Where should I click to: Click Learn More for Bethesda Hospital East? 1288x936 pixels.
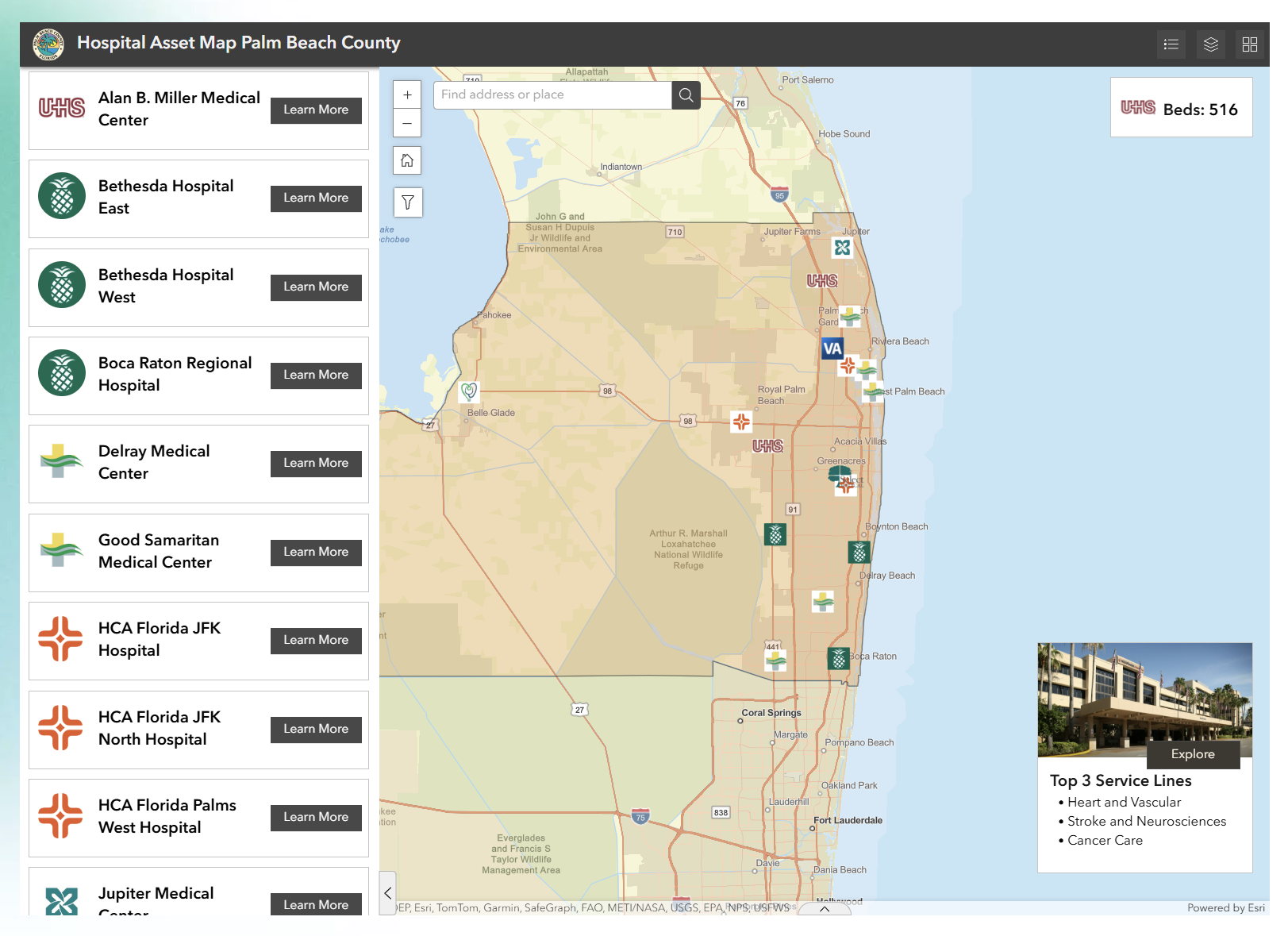point(315,198)
